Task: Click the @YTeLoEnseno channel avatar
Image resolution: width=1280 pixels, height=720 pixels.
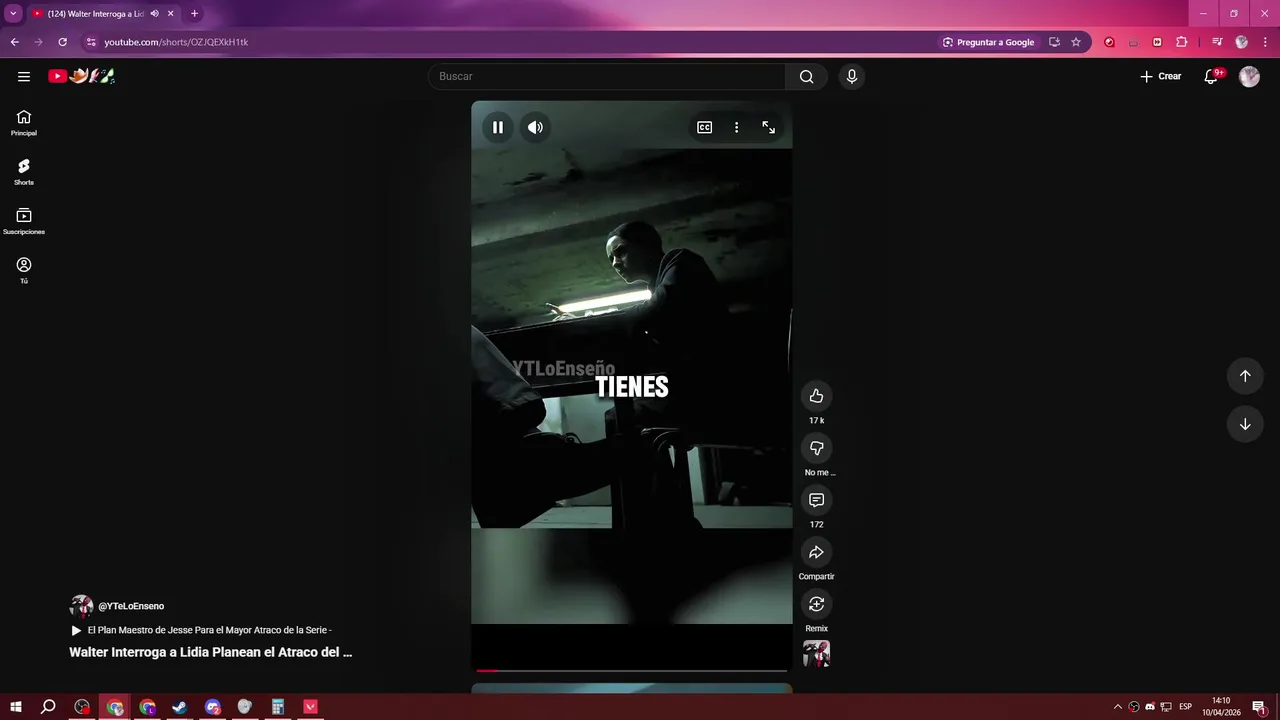Action: pyautogui.click(x=81, y=606)
